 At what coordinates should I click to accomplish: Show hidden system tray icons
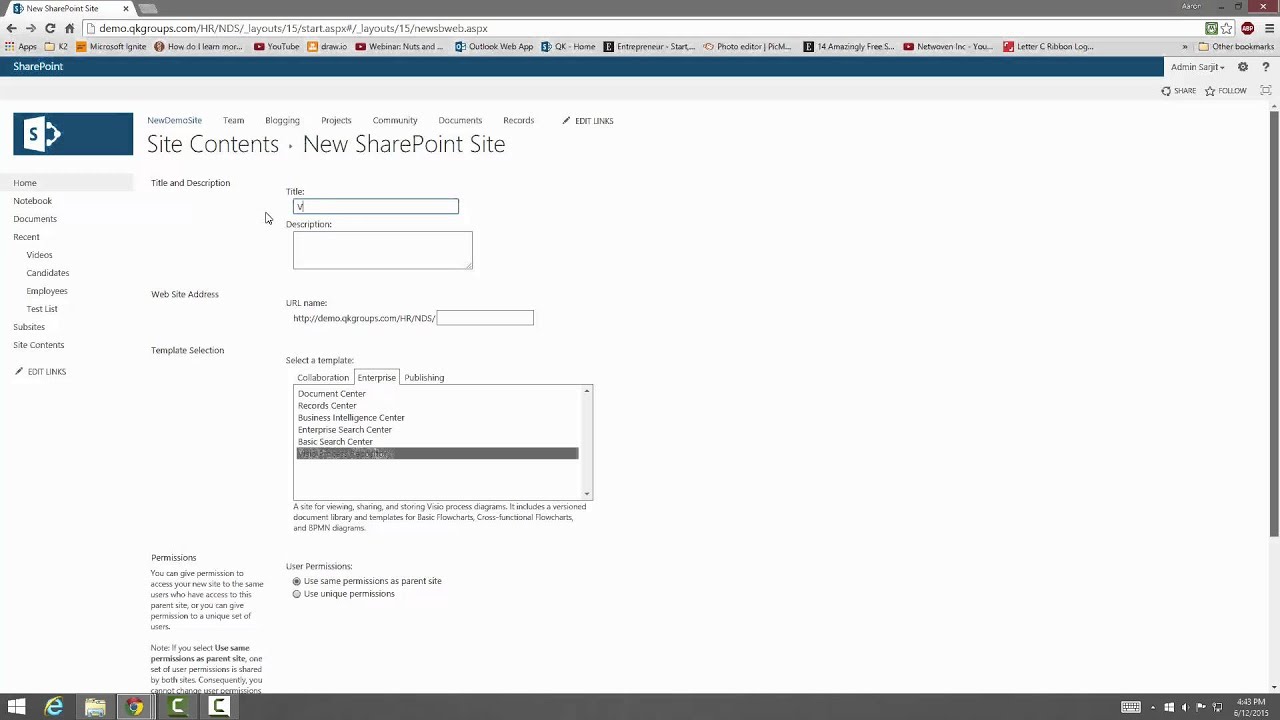point(1152,707)
